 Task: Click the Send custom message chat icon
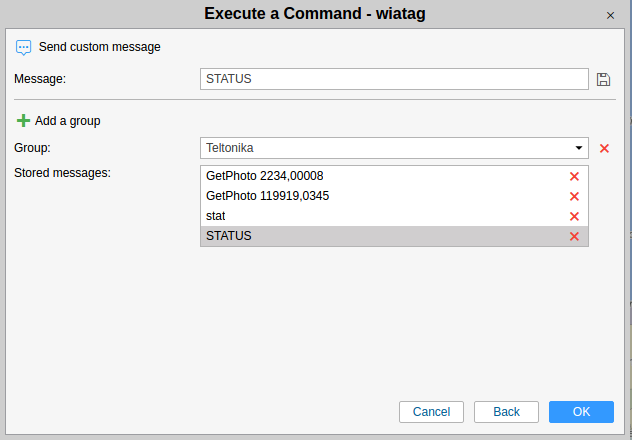coord(24,47)
